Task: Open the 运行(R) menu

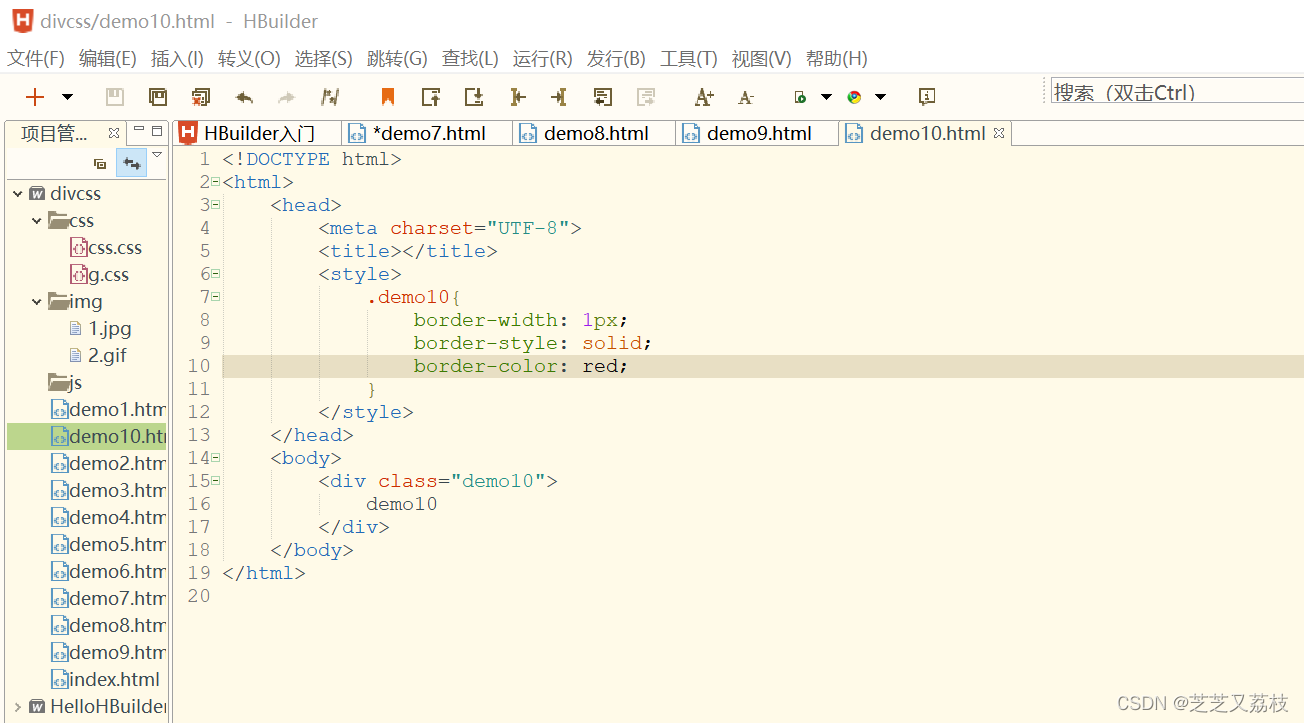Action: pos(543,59)
